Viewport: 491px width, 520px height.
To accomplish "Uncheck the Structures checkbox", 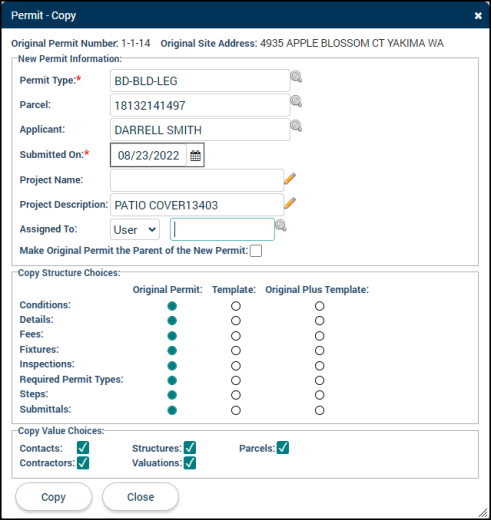I will (190, 448).
